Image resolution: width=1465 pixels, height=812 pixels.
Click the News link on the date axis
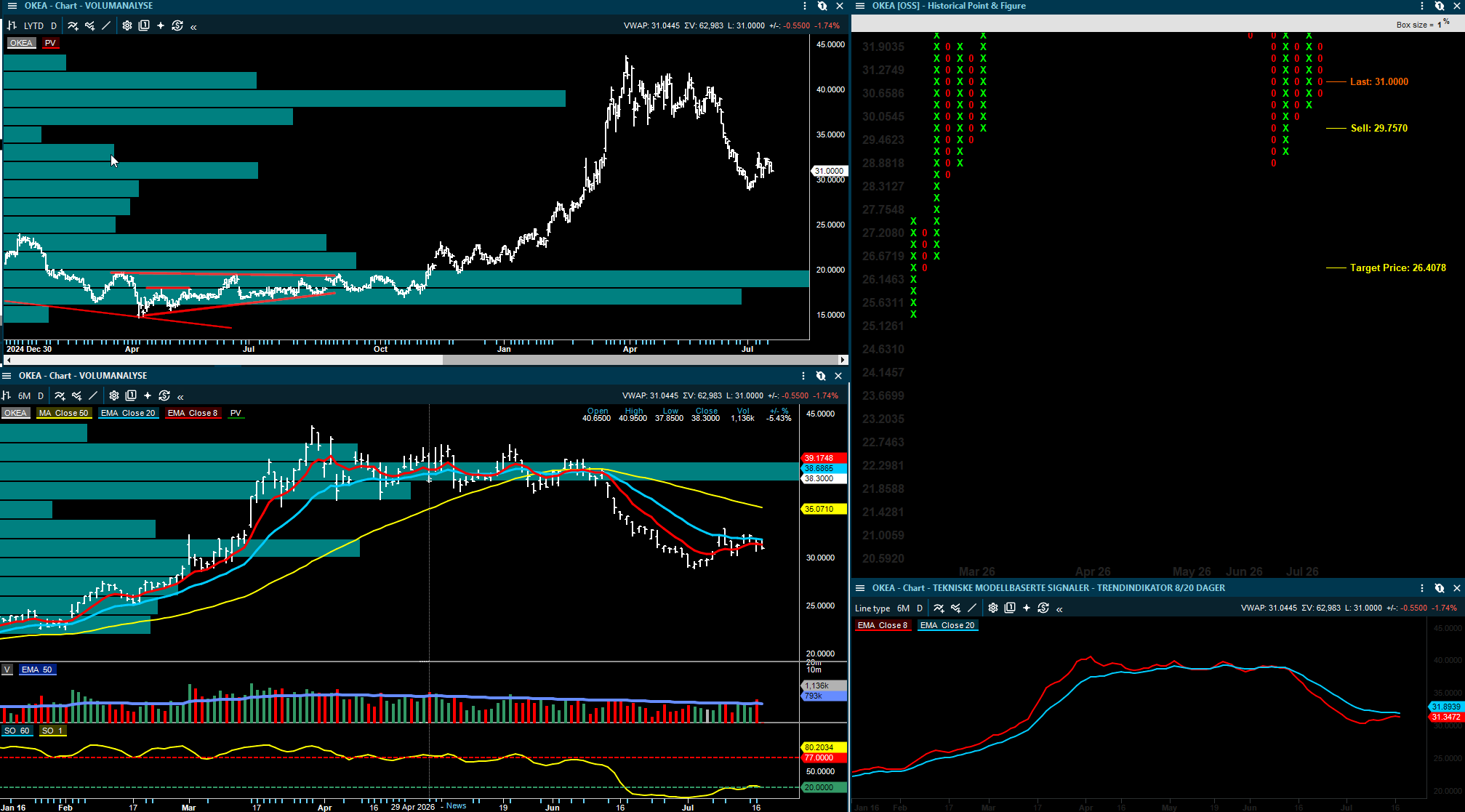[x=457, y=805]
